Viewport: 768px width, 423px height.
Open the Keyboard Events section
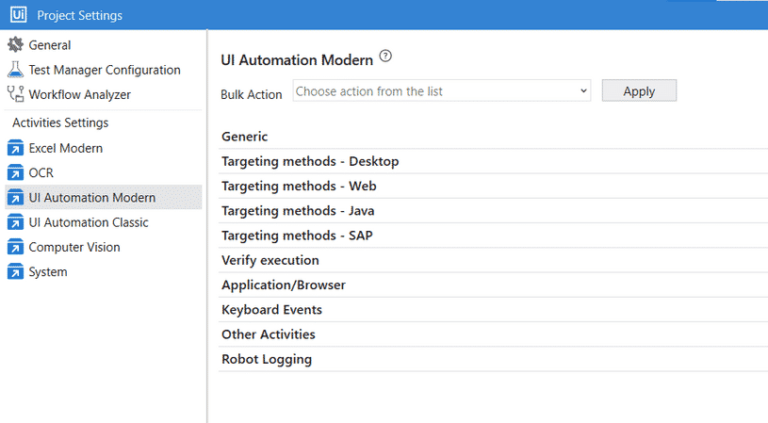pyautogui.click(x=272, y=310)
